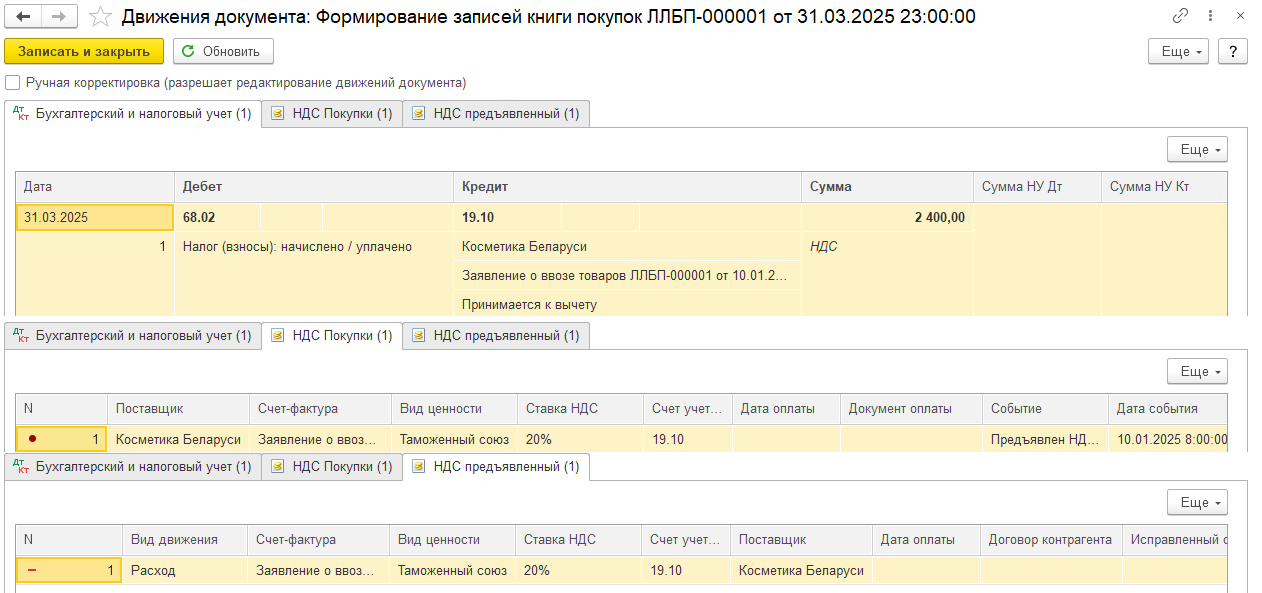Go back with the left arrow icon

pyautogui.click(x=24, y=16)
